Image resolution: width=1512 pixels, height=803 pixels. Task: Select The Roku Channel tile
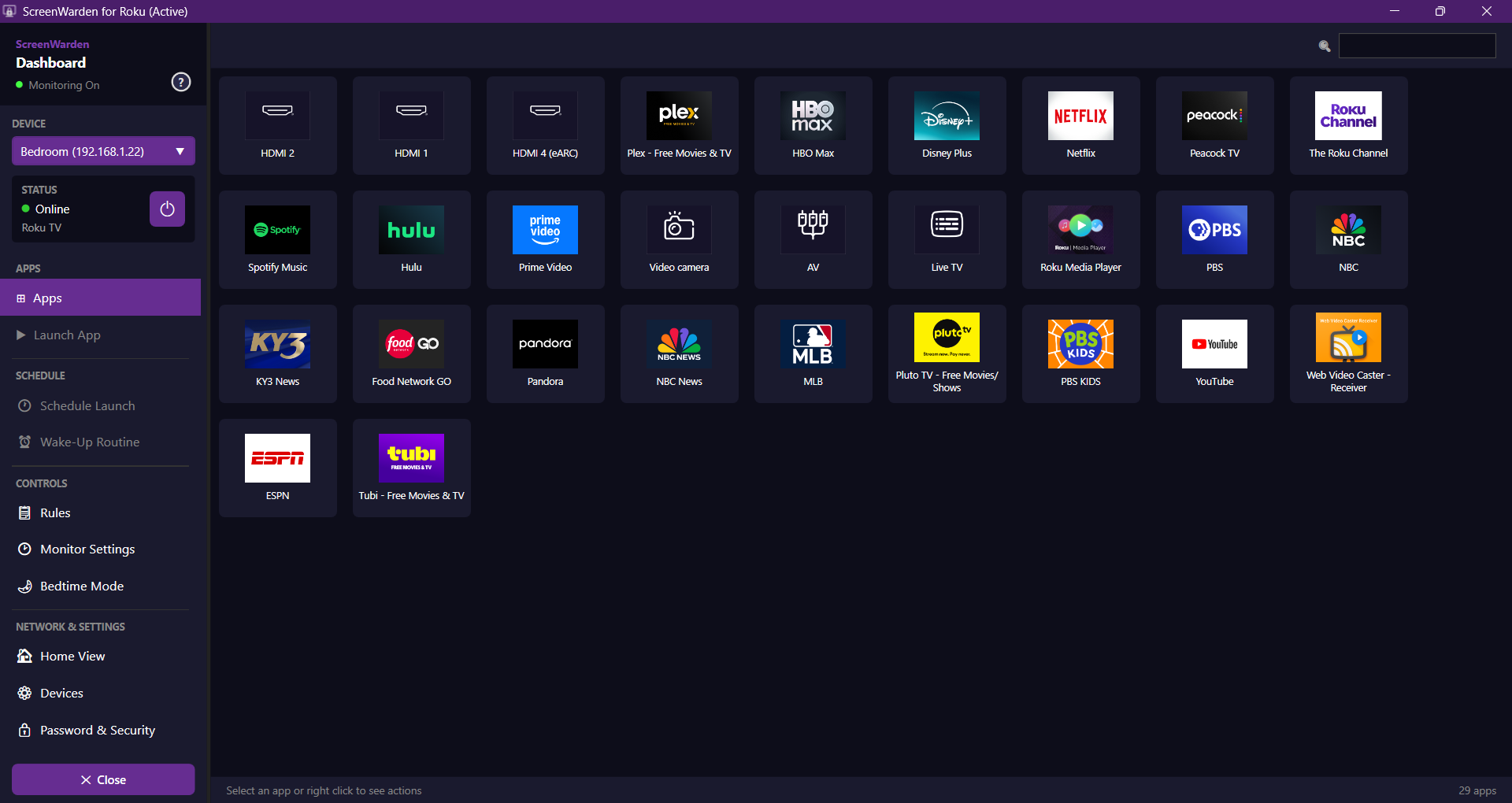1348,126
